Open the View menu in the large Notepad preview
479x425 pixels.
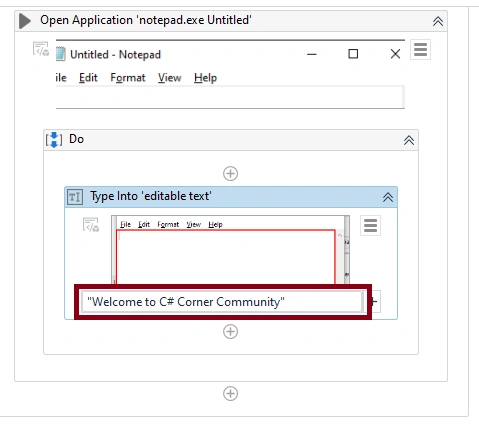coord(170,78)
